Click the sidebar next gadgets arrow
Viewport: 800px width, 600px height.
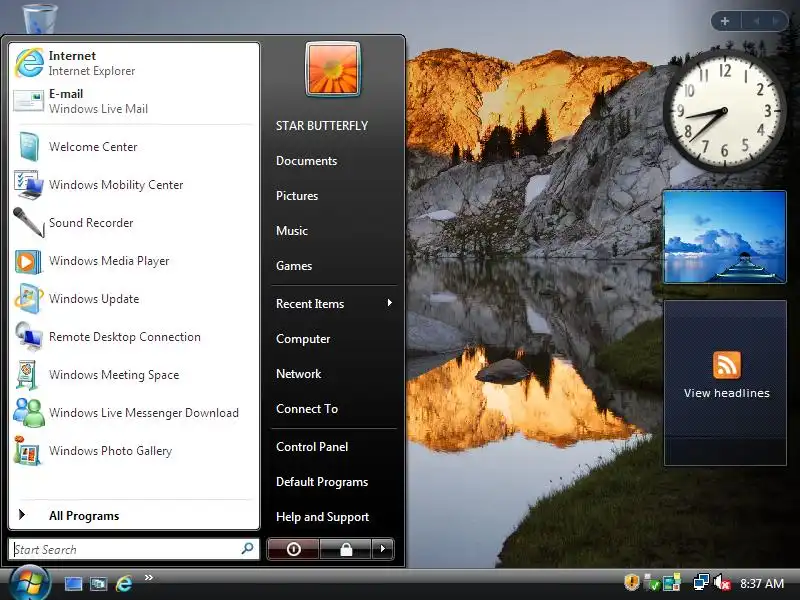(x=776, y=21)
